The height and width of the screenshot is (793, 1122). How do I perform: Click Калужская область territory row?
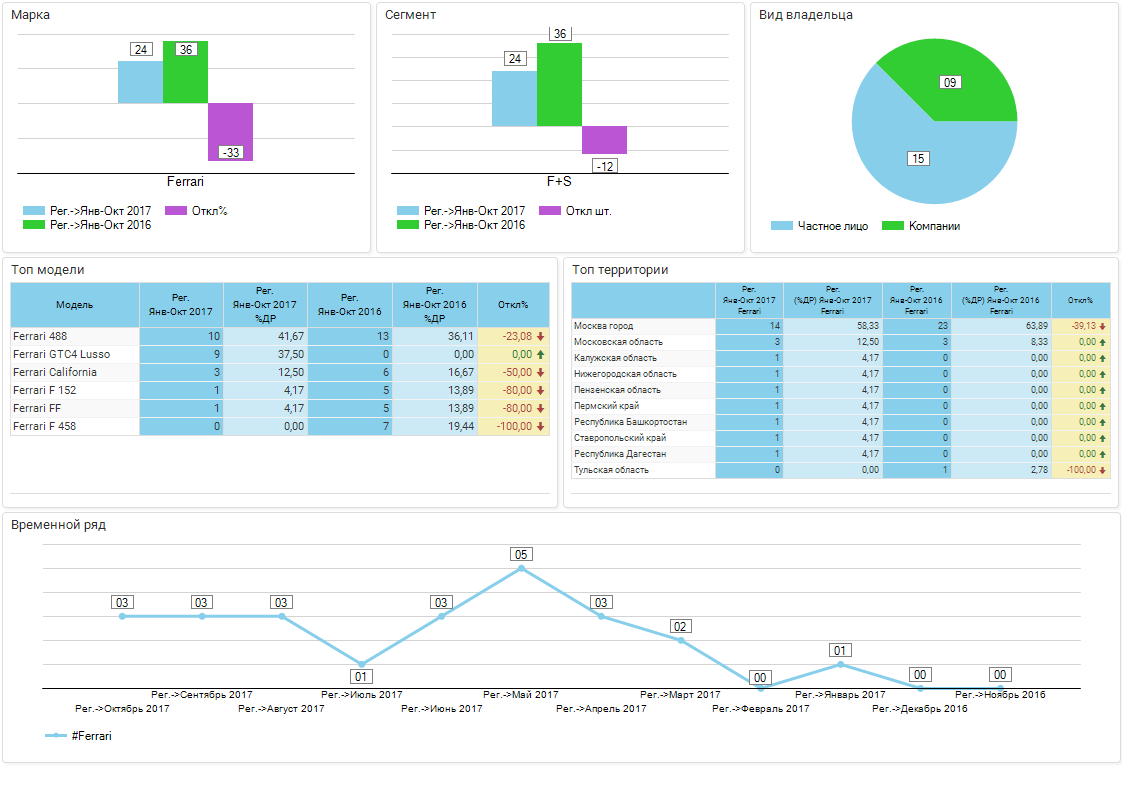841,358
